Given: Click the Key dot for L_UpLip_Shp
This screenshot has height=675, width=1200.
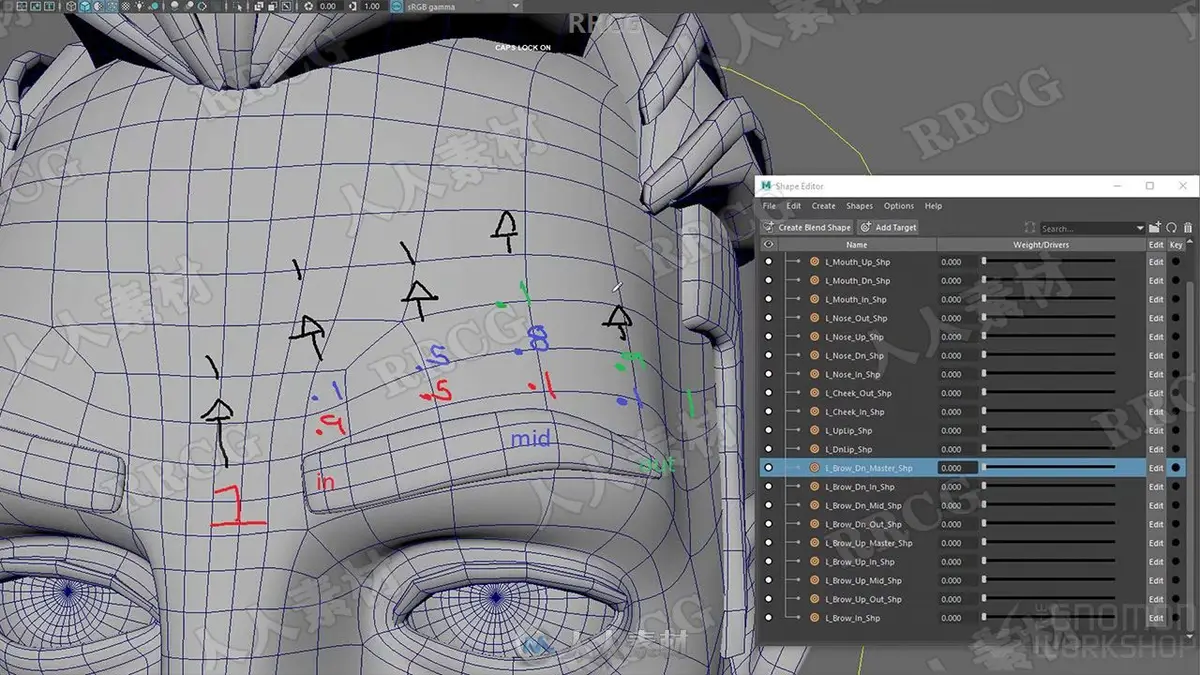Looking at the screenshot, I should coord(1177,431).
